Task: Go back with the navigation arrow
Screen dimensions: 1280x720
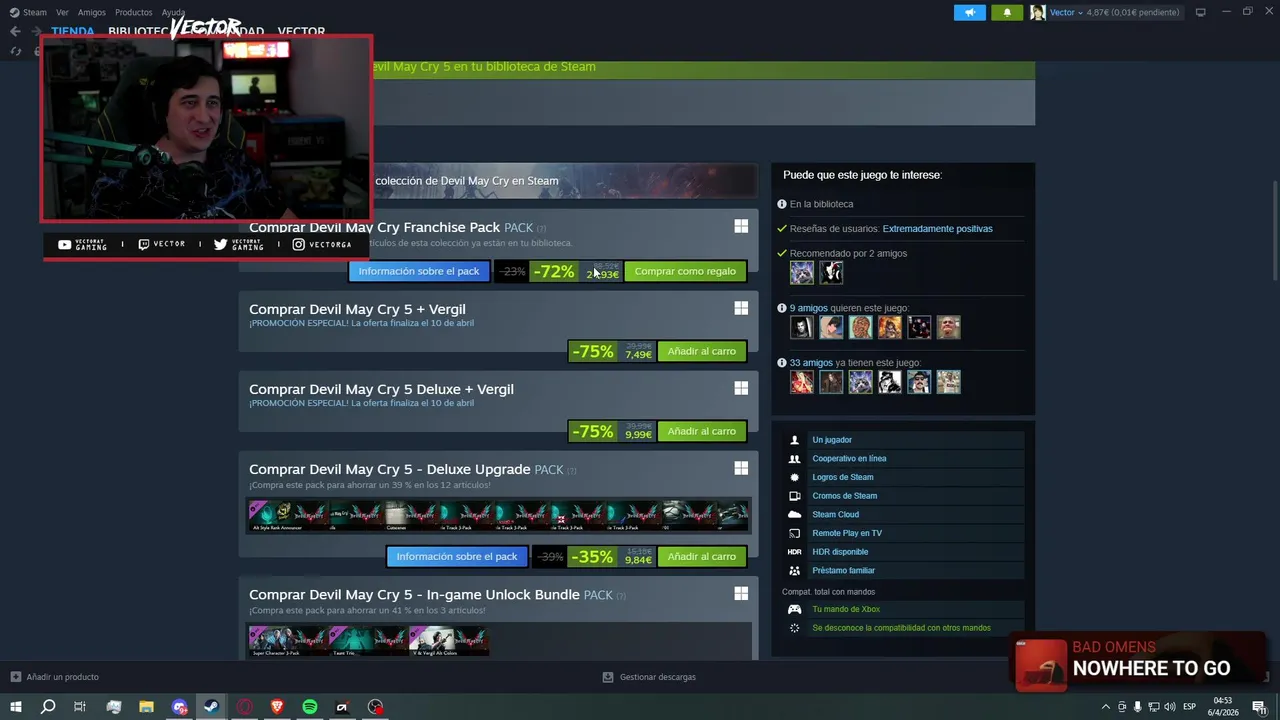Action: click(15, 32)
